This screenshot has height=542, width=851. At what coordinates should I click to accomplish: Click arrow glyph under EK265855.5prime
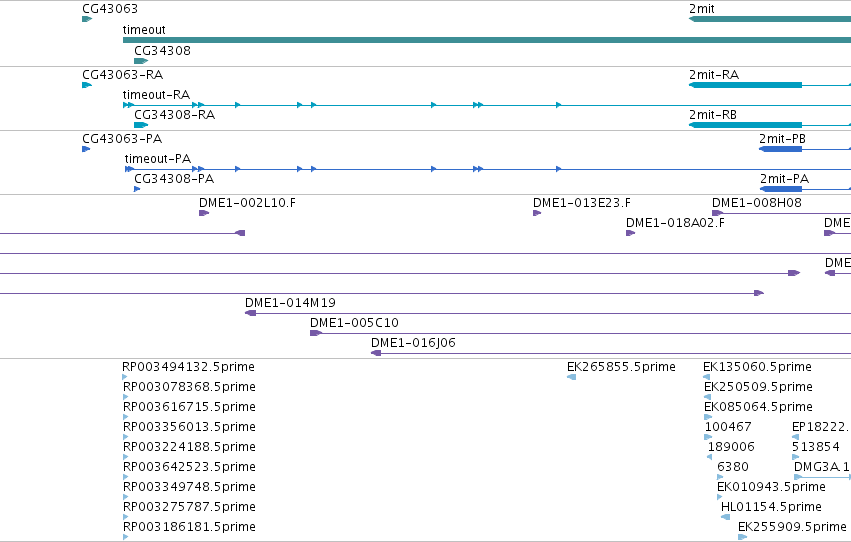click(x=571, y=377)
